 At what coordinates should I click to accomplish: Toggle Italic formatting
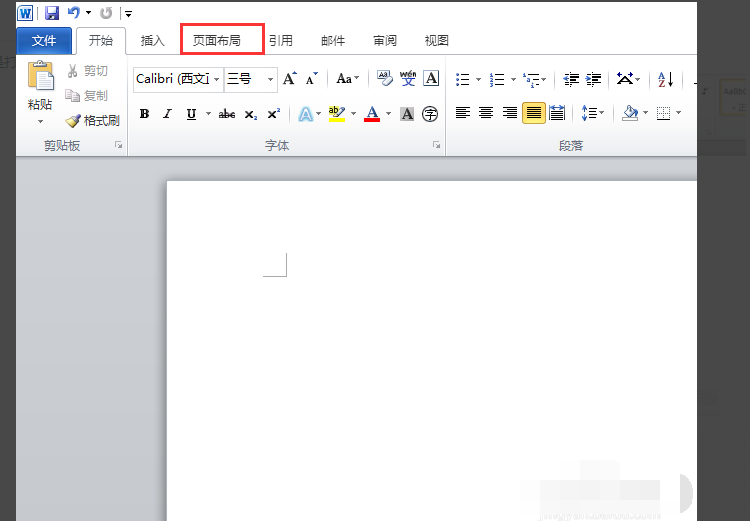pos(167,114)
